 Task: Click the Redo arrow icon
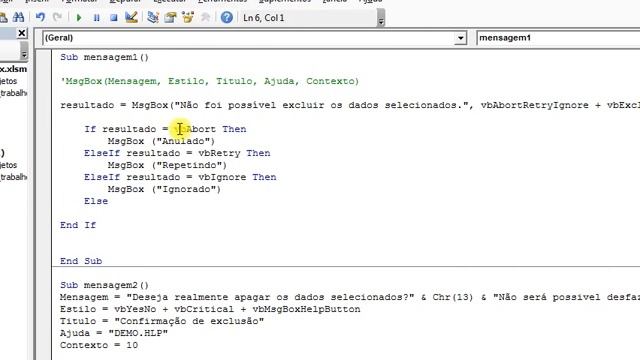[x=57, y=17]
